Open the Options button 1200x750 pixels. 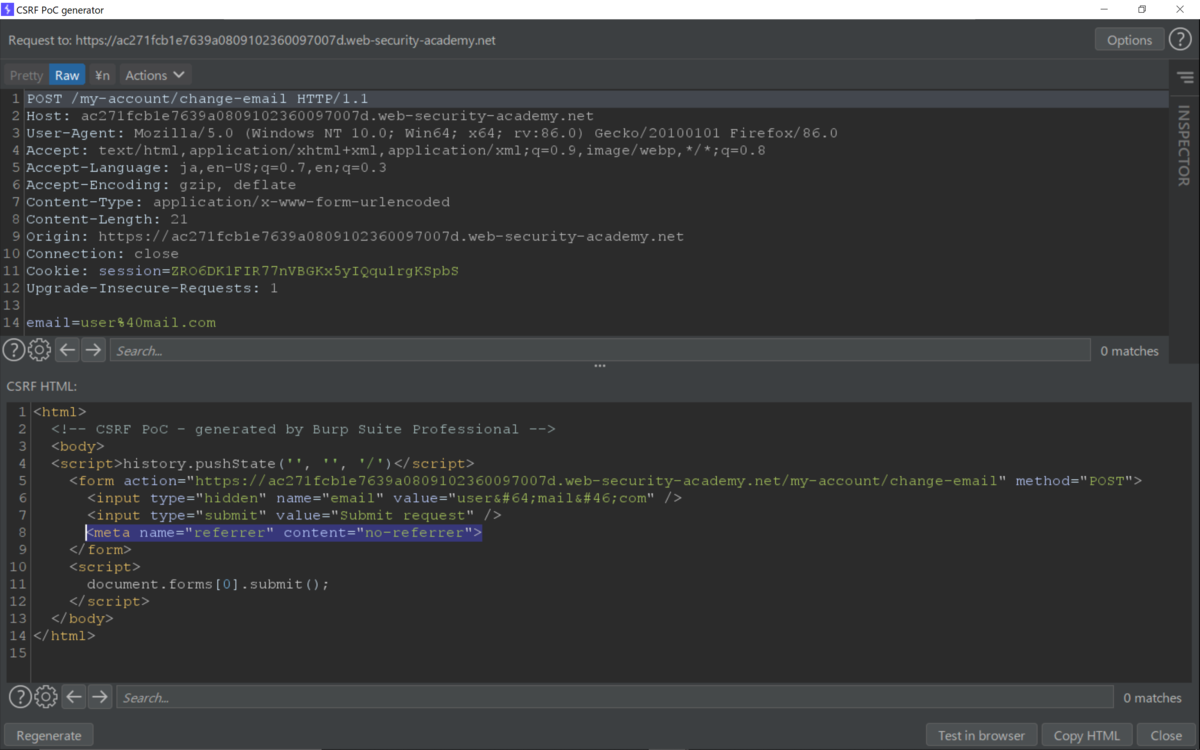click(1129, 40)
